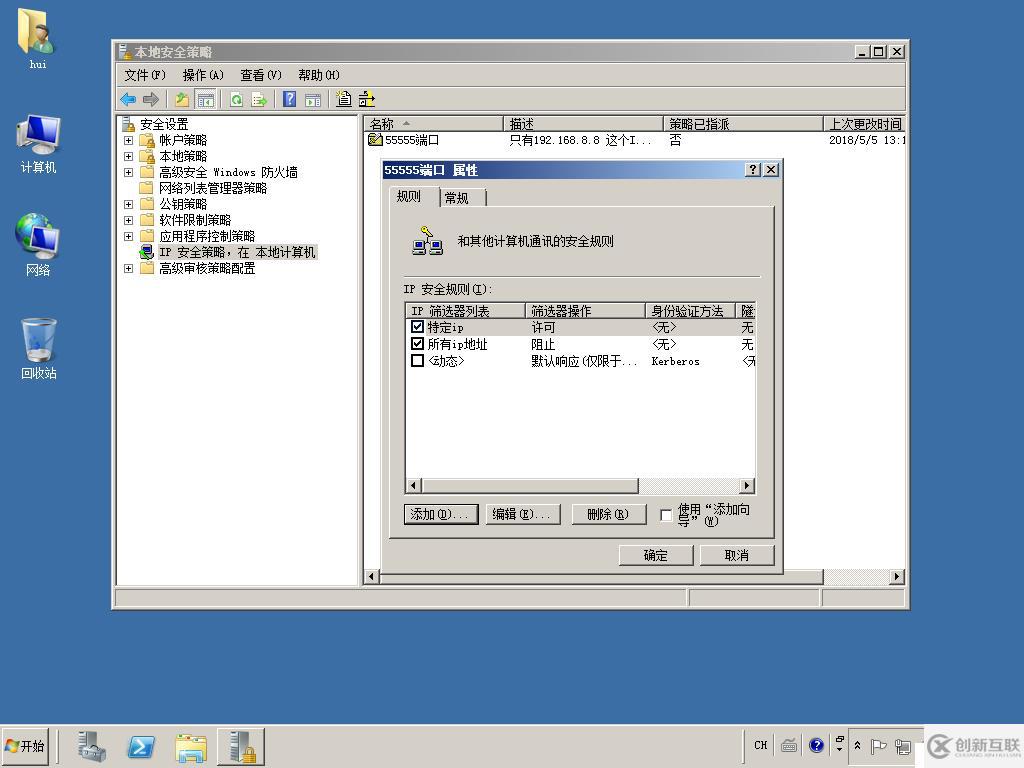Select the 回收站 desktop icon
This screenshot has width=1024, height=768.
(x=38, y=349)
